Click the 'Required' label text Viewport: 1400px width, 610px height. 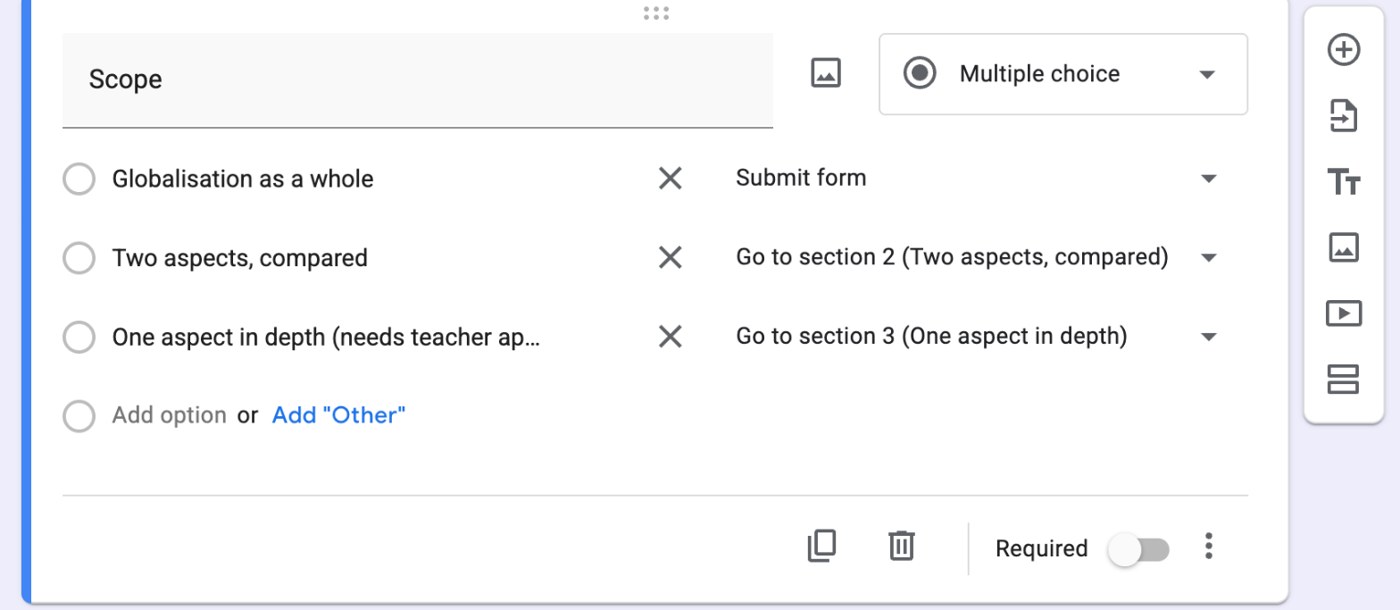pyautogui.click(x=1041, y=549)
